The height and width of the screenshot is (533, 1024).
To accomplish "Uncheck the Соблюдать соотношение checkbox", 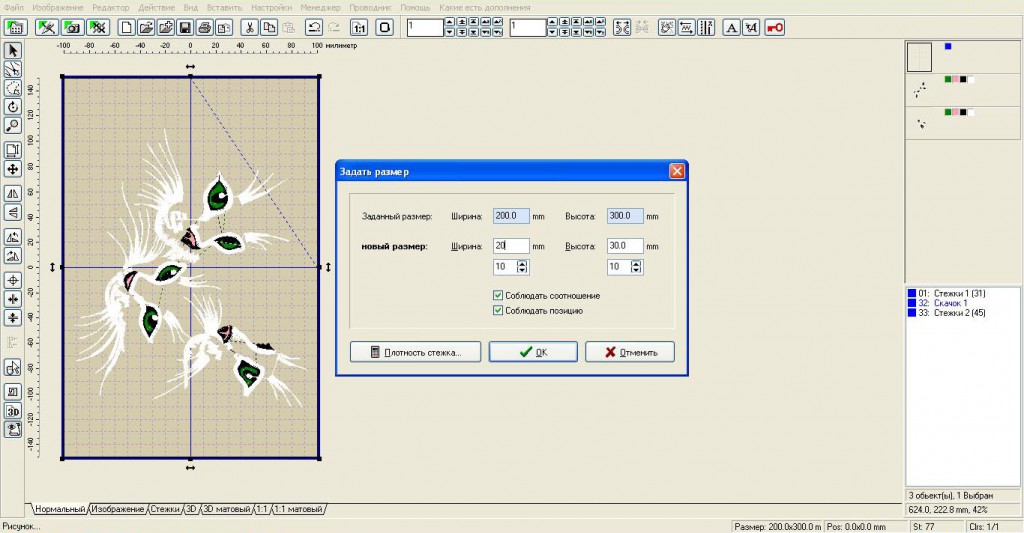I will click(x=498, y=296).
